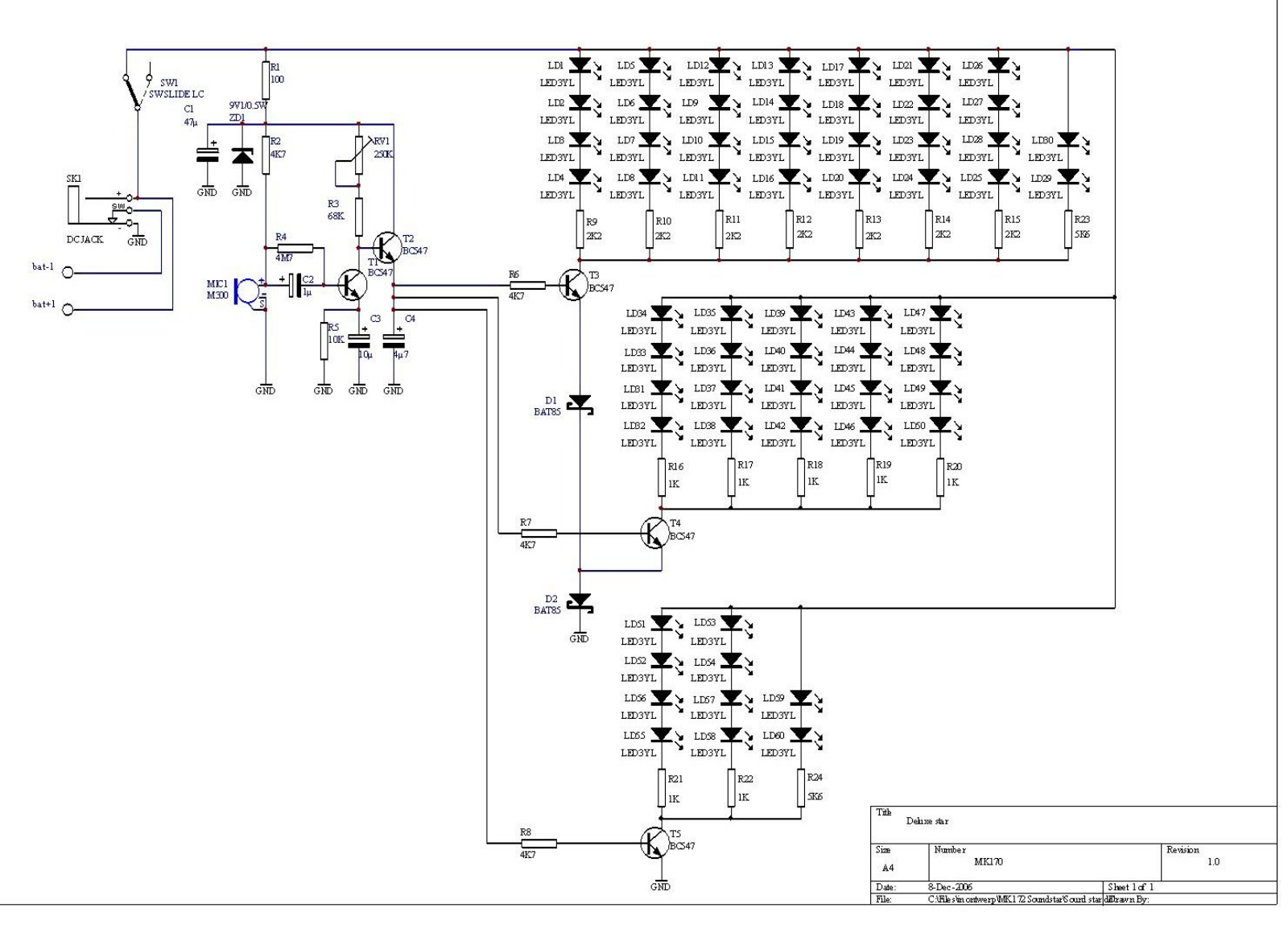Click the R9 2K2 resistor symbol

tap(580, 229)
